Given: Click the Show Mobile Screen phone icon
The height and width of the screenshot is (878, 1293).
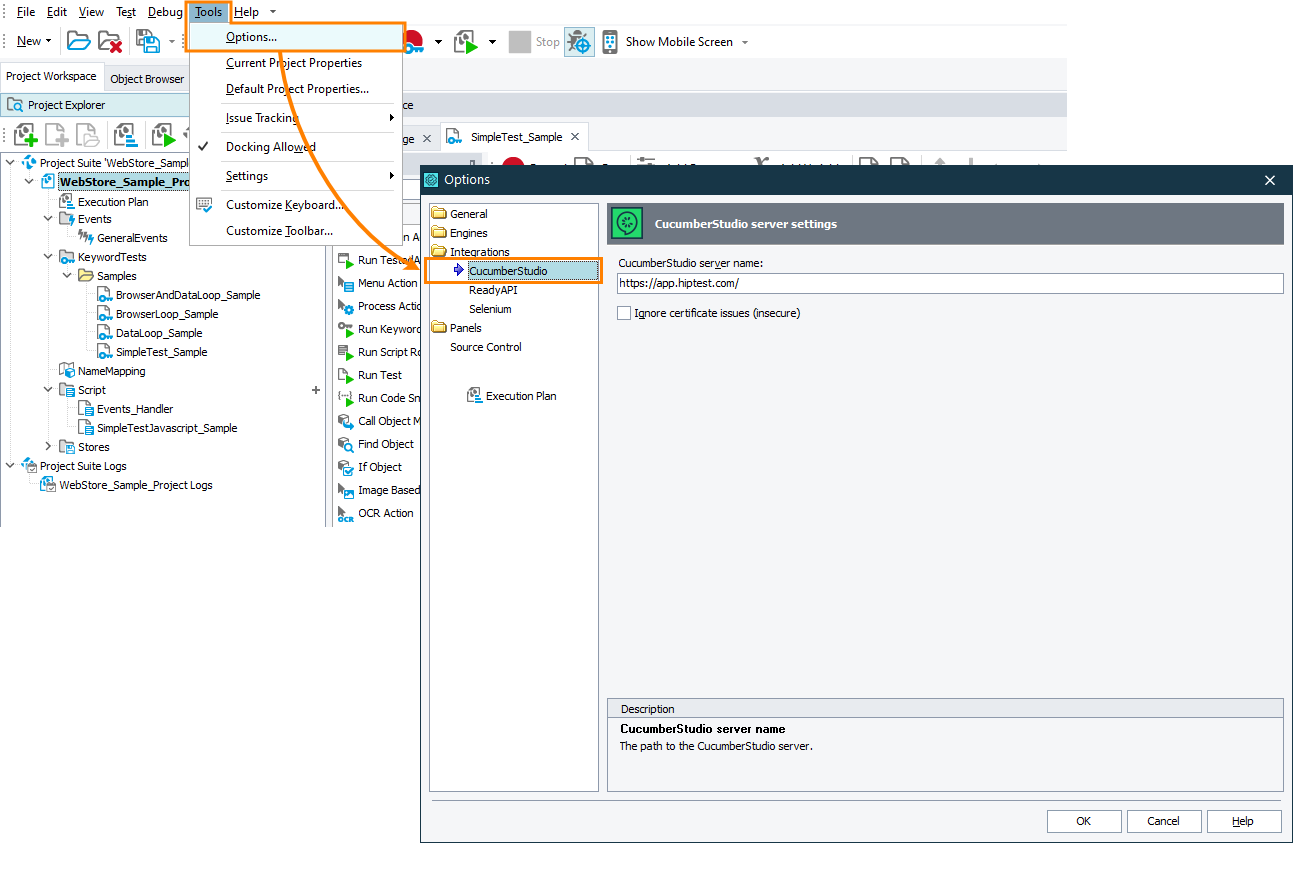Looking at the screenshot, I should 609,42.
